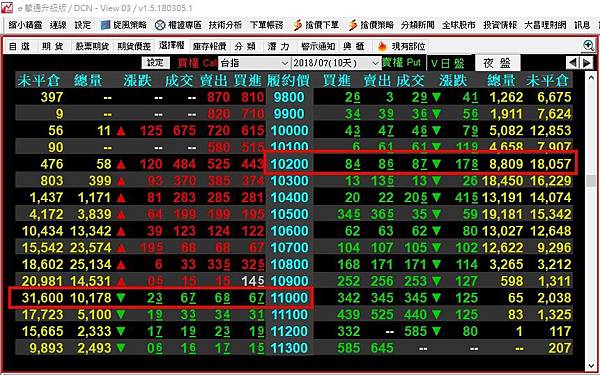Click the flame icon for 現有部位
The width and height of the screenshot is (600, 375).
coord(382,47)
